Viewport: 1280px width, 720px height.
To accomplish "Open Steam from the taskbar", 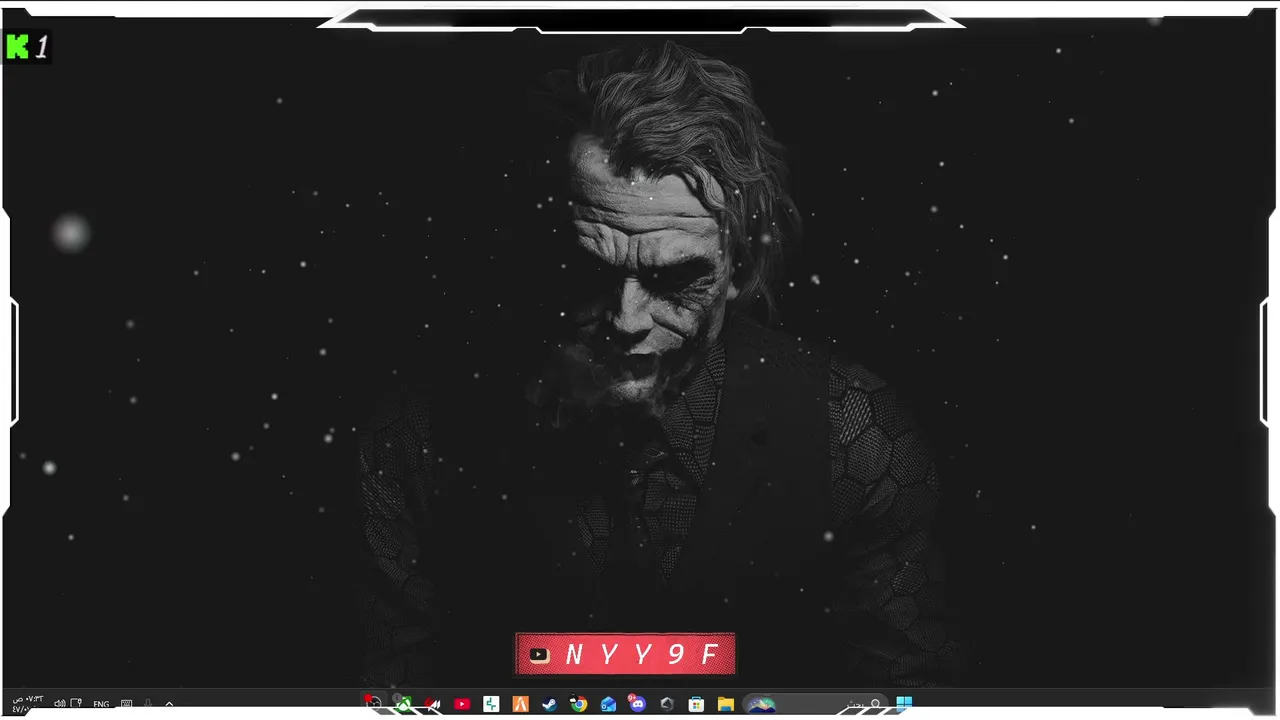I will coord(549,704).
